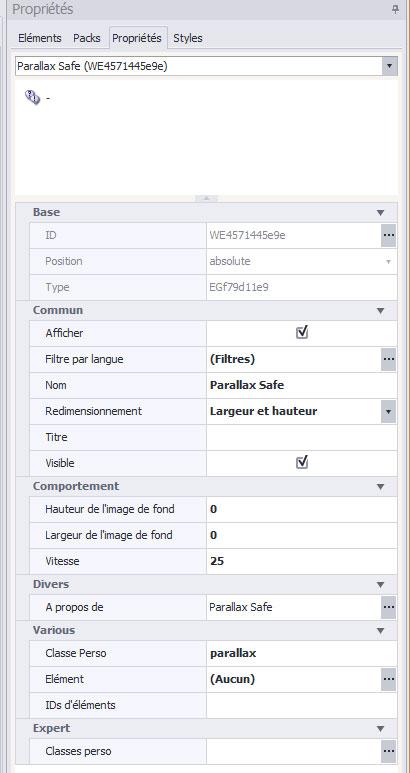Click the Titre value field
410x773 pixels.
(x=302, y=437)
